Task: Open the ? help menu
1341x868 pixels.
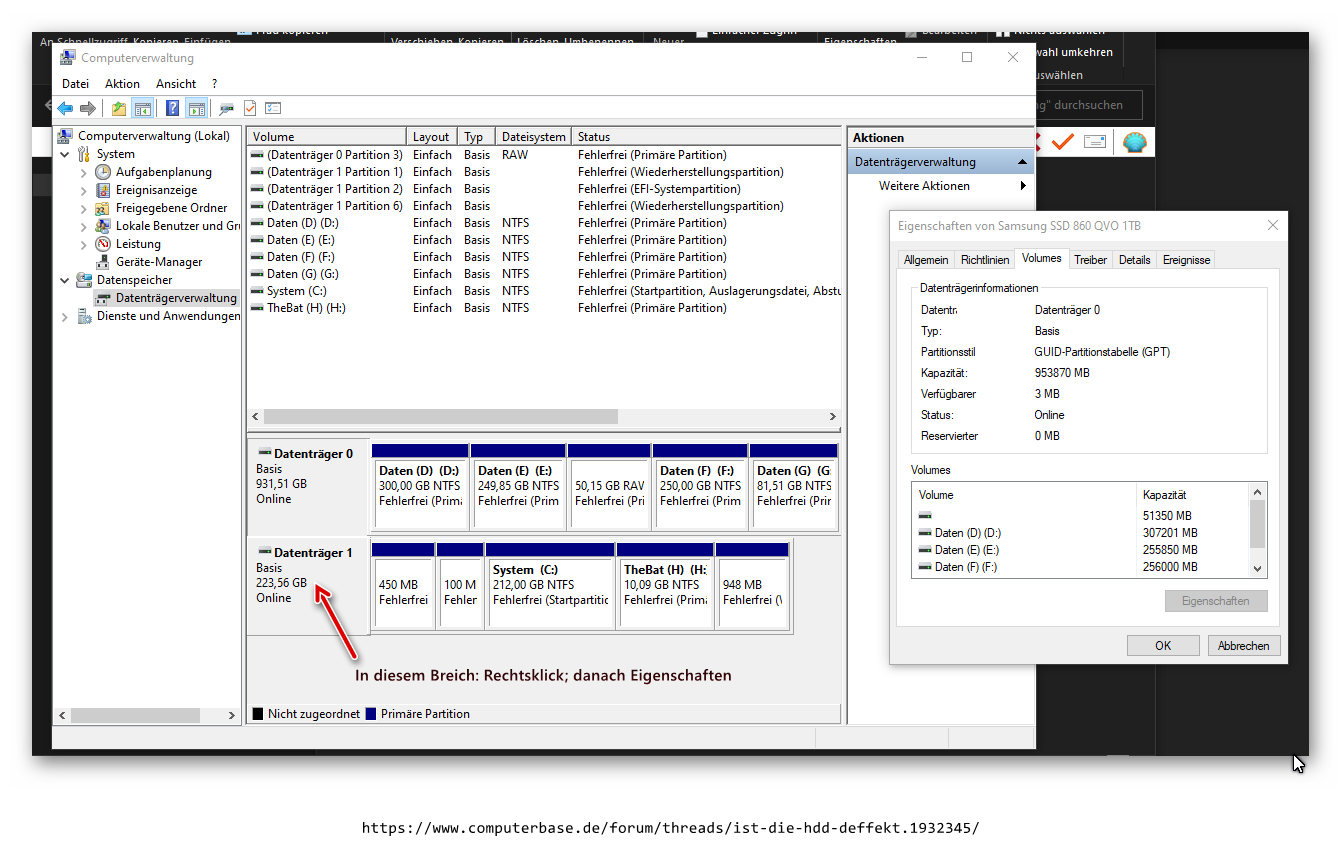Action: click(x=214, y=84)
